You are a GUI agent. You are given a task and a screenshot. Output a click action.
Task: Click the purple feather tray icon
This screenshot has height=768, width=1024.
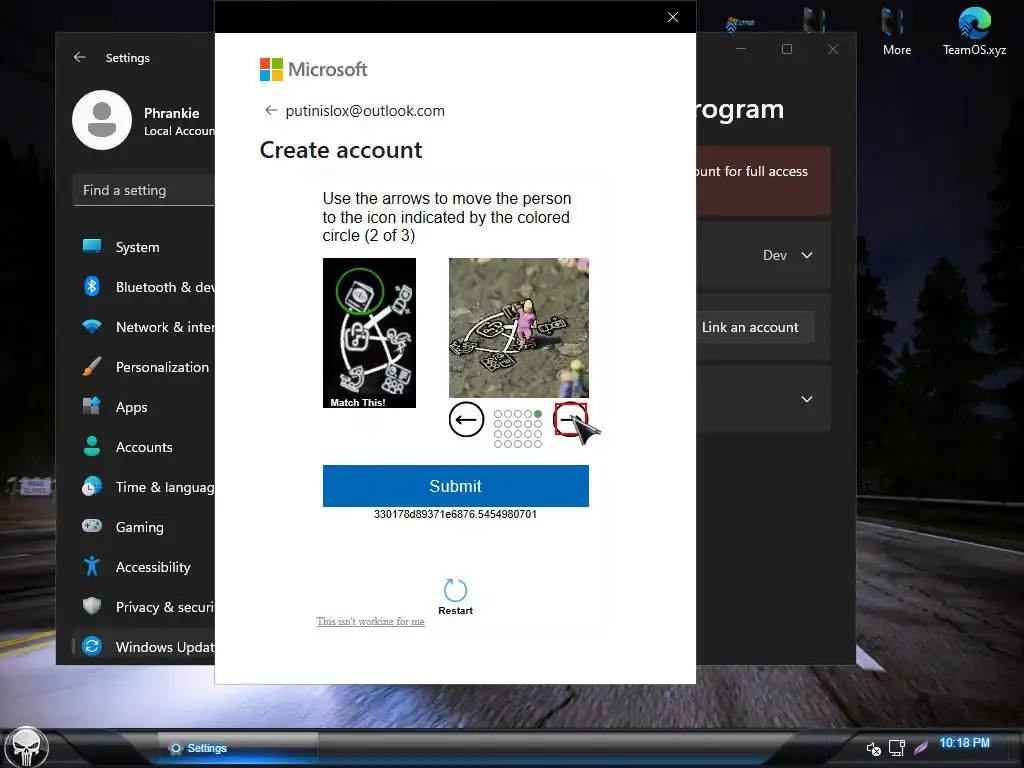(x=921, y=747)
